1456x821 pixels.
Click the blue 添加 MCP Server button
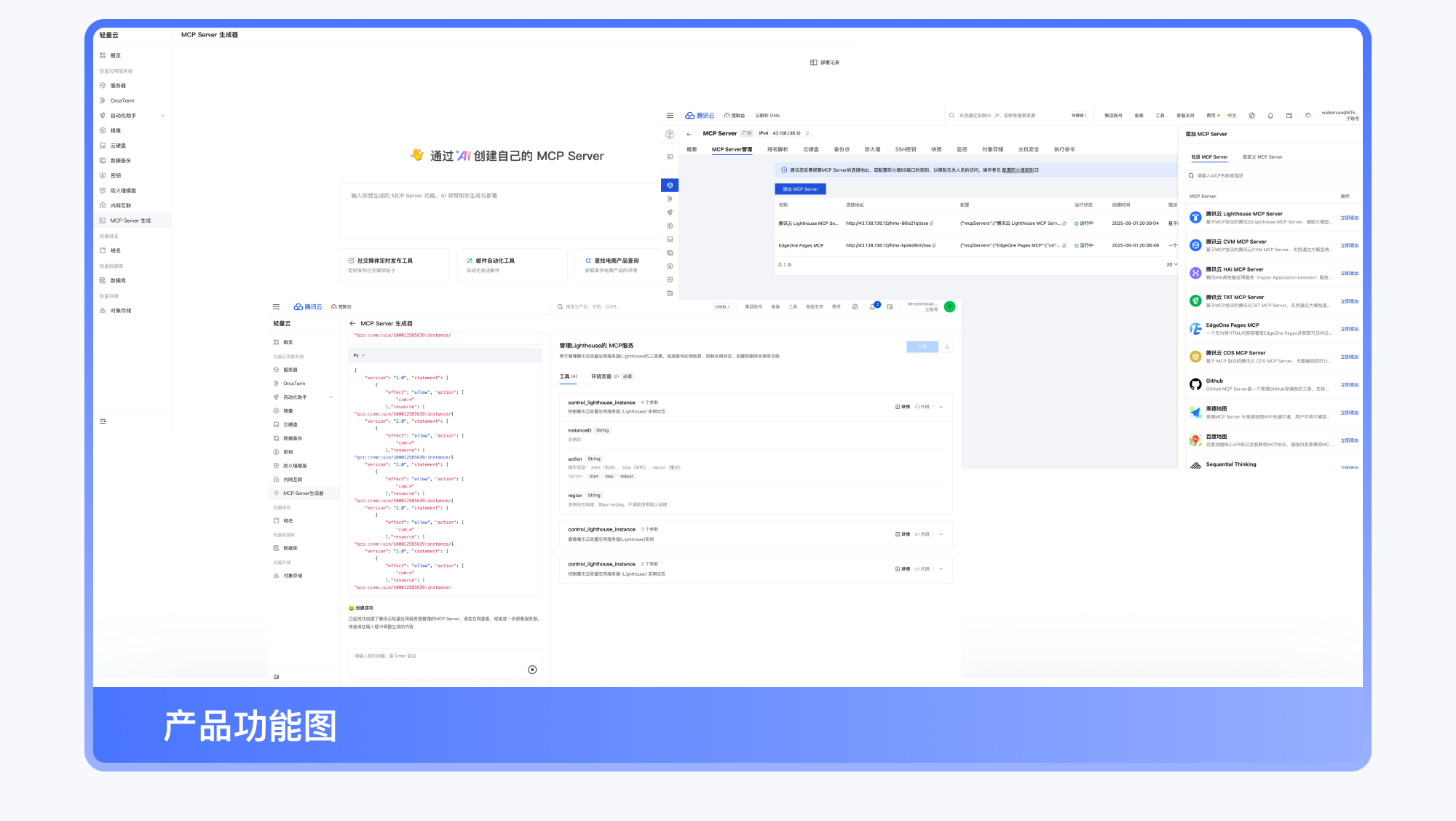point(800,189)
